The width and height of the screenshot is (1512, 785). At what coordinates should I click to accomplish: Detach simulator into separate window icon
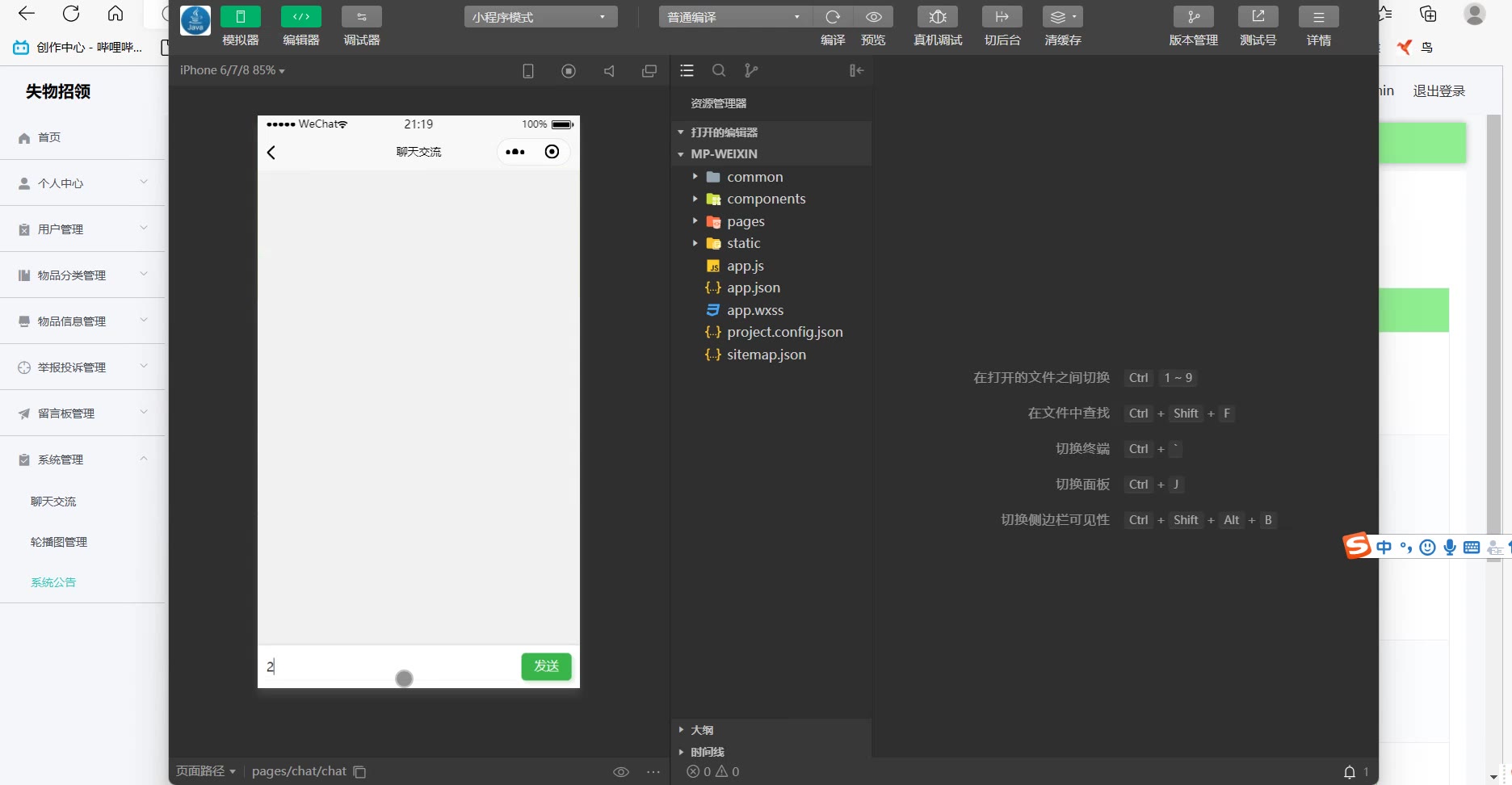649,71
